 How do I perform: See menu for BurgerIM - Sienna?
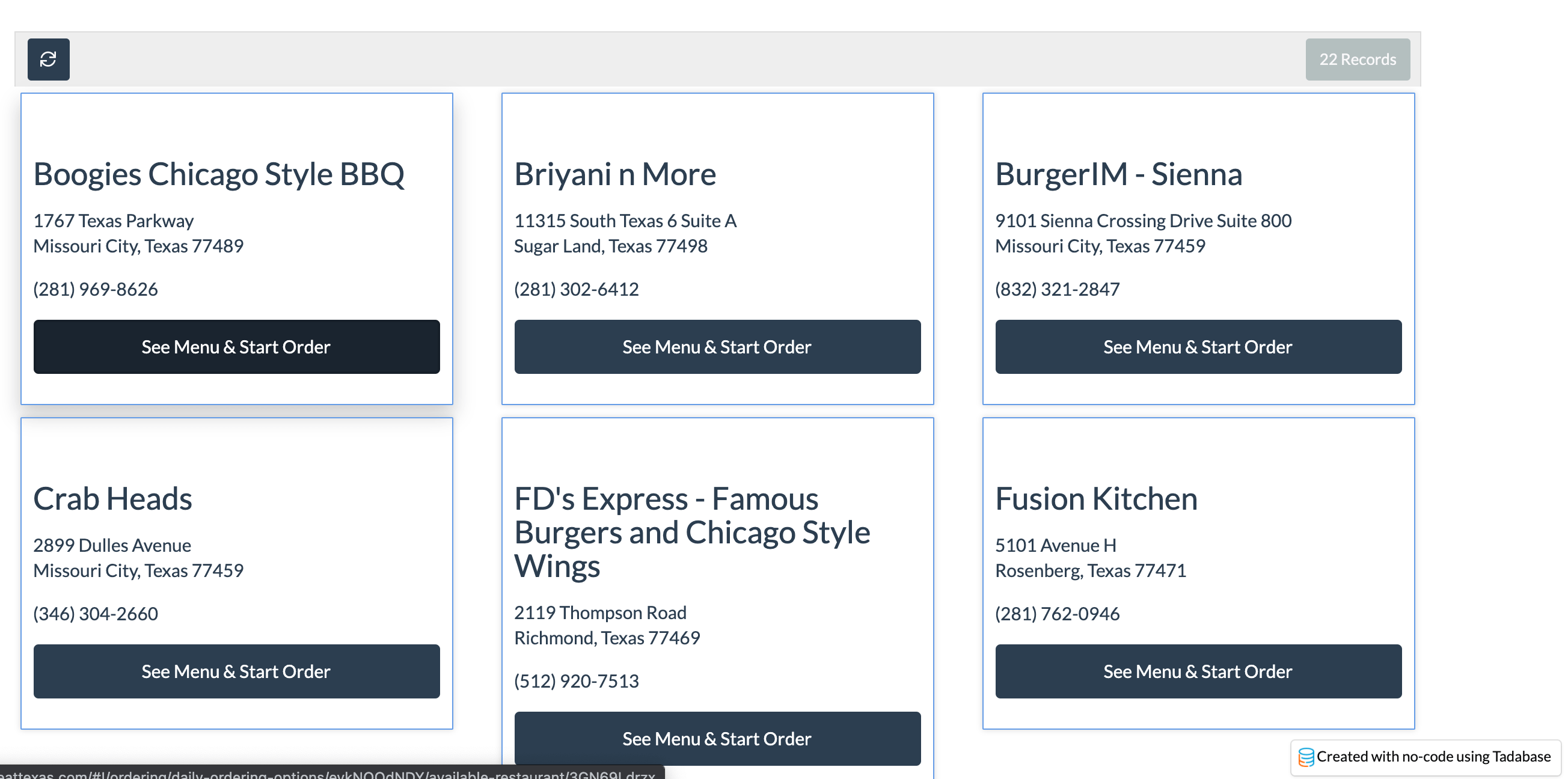tap(1198, 347)
